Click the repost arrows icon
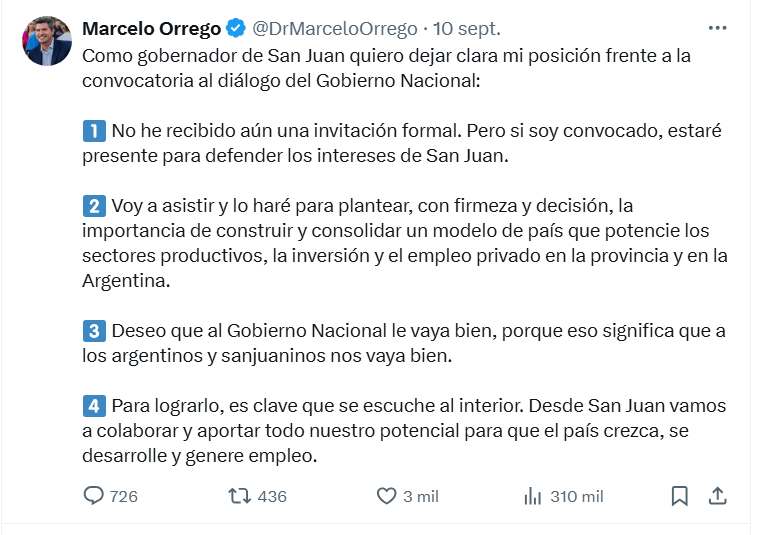 [x=239, y=496]
